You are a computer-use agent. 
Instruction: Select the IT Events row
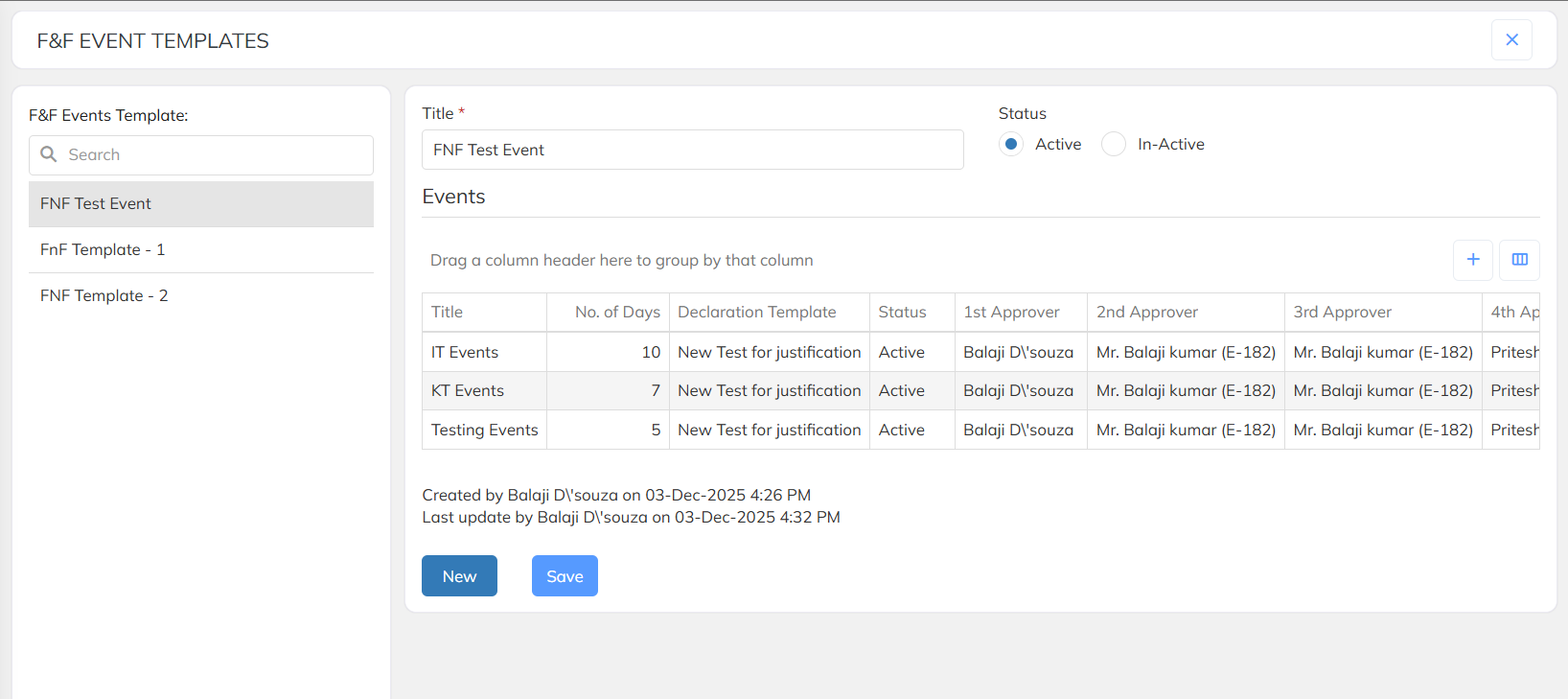(x=465, y=353)
